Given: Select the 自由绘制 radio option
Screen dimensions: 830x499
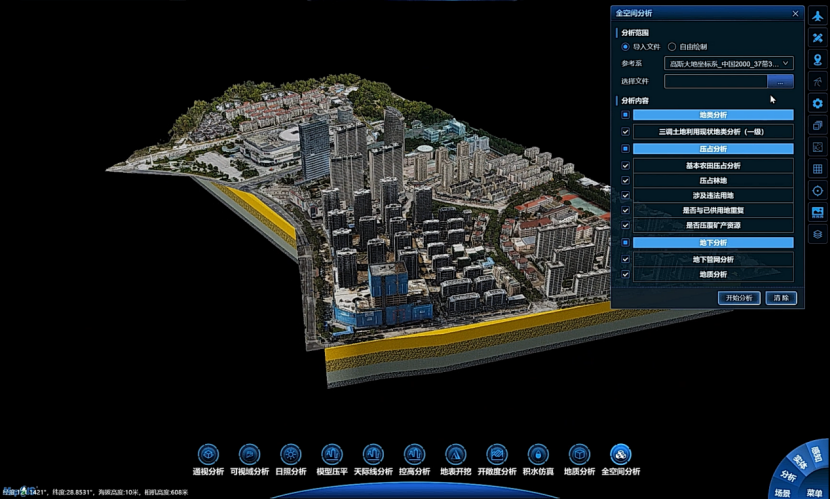Looking at the screenshot, I should click(672, 47).
